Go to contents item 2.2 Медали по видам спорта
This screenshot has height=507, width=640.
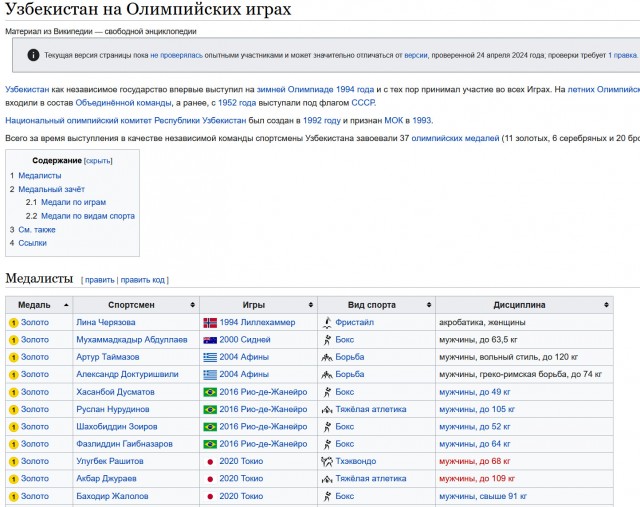click(88, 216)
